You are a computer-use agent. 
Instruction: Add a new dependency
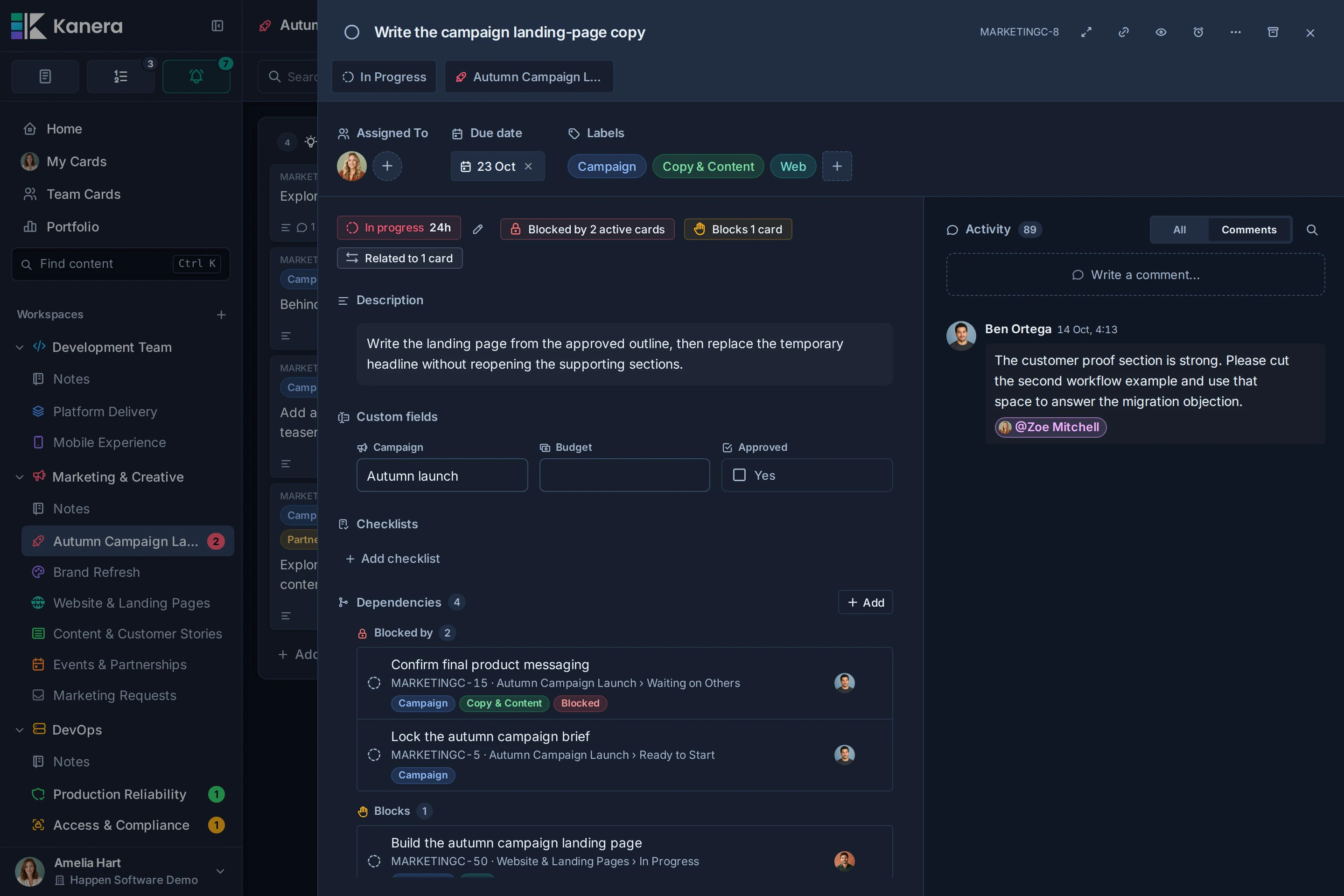(x=866, y=602)
